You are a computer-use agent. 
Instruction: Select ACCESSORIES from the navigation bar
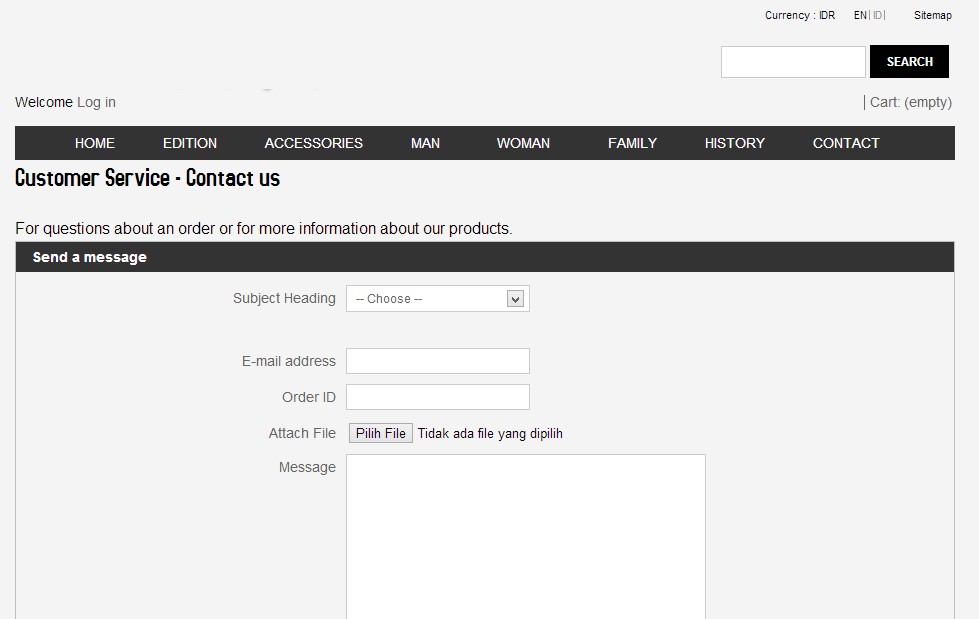click(313, 143)
